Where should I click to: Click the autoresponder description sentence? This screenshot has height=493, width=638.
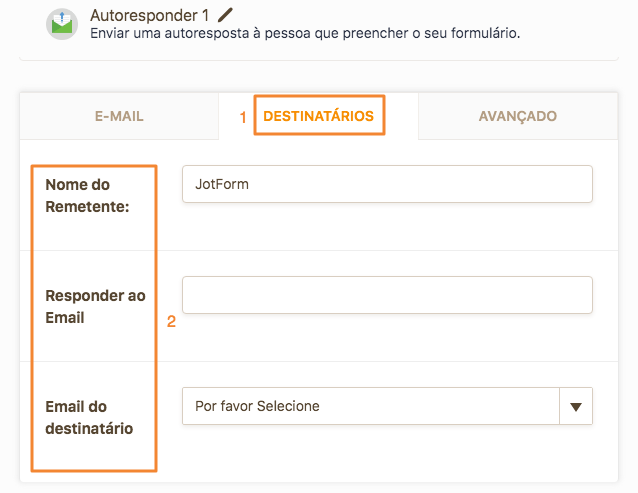[305, 33]
